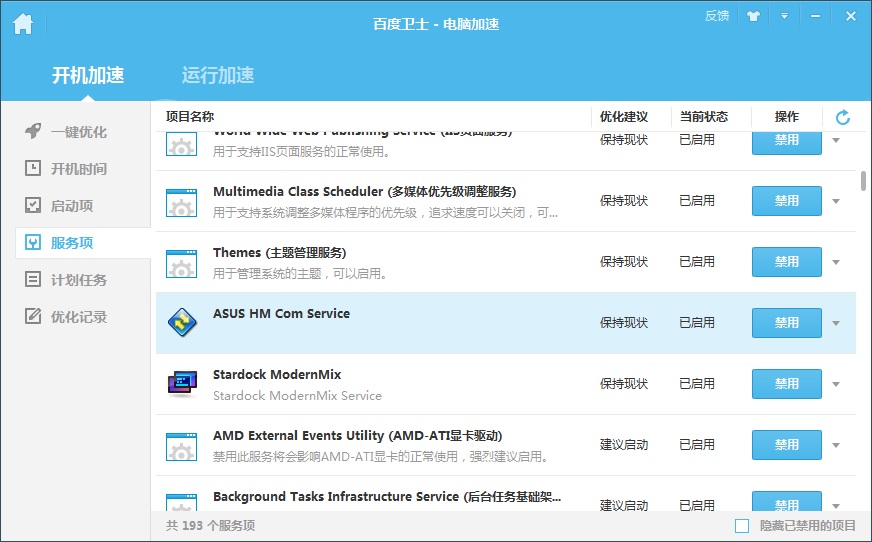The height and width of the screenshot is (542, 872).
Task: Click 建议启动 in the AMD row
Action: coord(623,445)
